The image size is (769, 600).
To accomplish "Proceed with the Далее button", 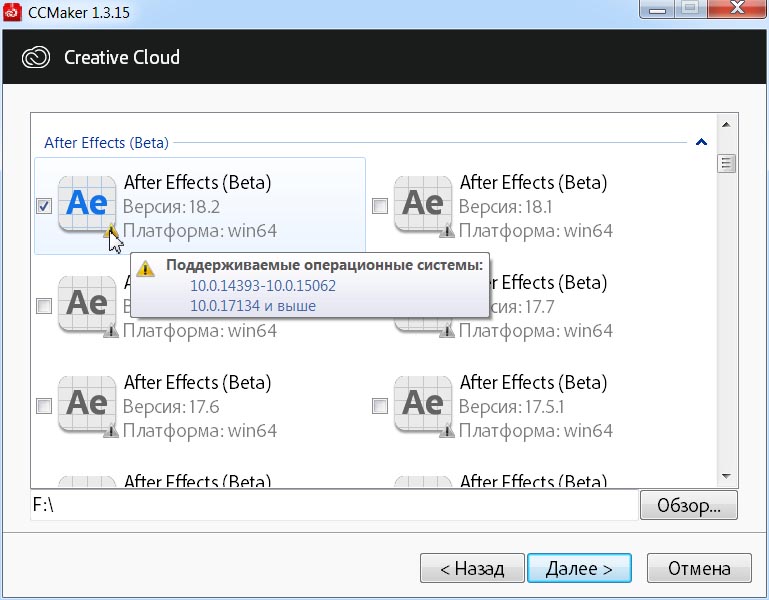I will tap(579, 568).
